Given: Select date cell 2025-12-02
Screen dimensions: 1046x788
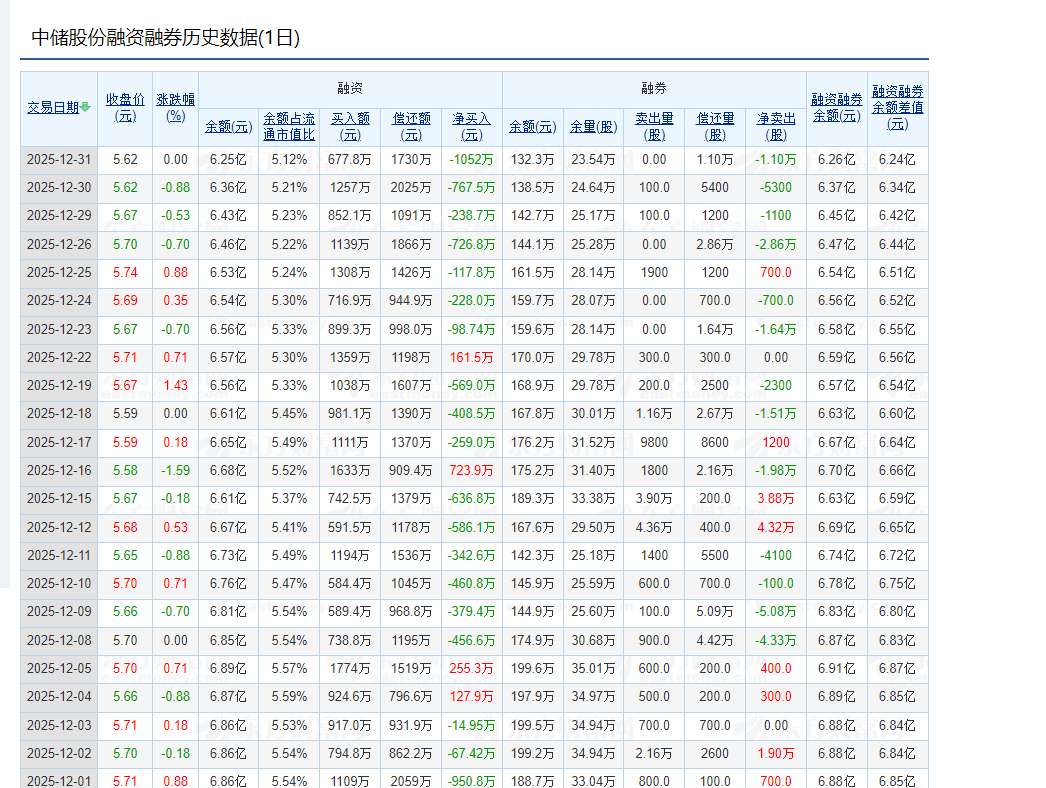Looking at the screenshot, I should coord(59,753).
